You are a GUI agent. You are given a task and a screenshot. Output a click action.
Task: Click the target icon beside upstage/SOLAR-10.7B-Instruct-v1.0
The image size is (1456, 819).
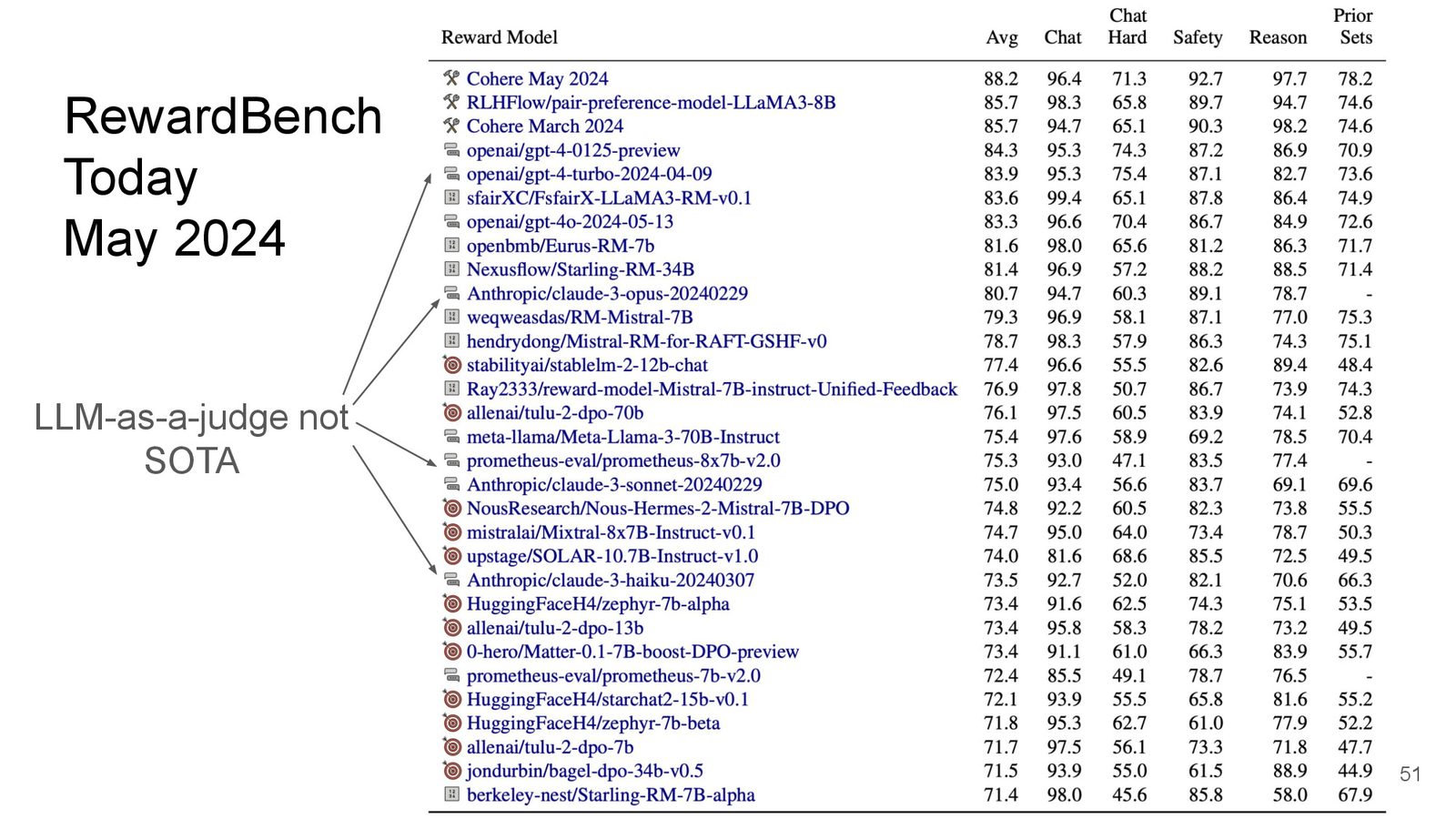tap(451, 556)
